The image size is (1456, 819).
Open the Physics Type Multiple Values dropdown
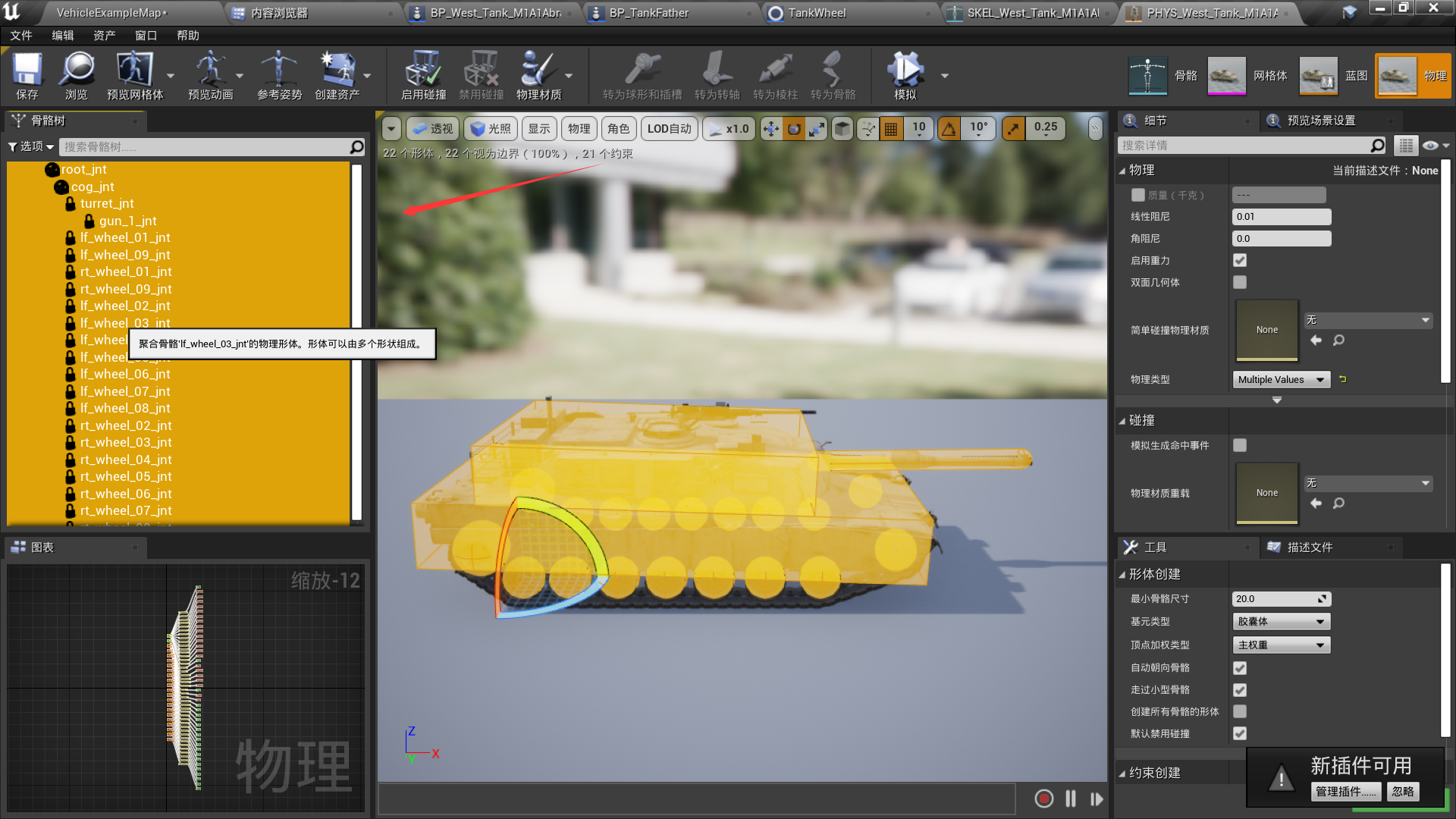click(1281, 379)
